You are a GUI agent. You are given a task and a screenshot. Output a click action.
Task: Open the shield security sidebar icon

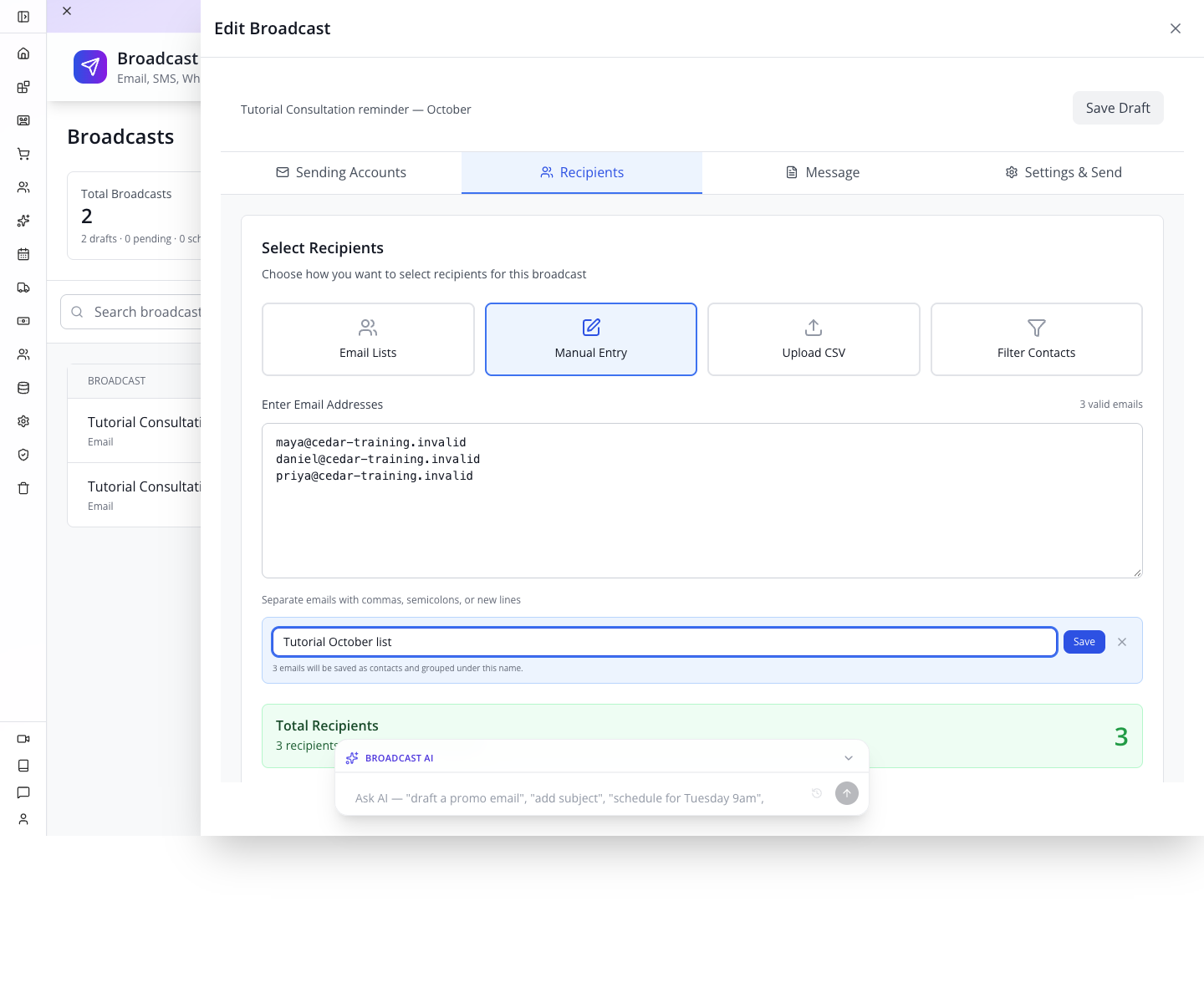[23, 455]
